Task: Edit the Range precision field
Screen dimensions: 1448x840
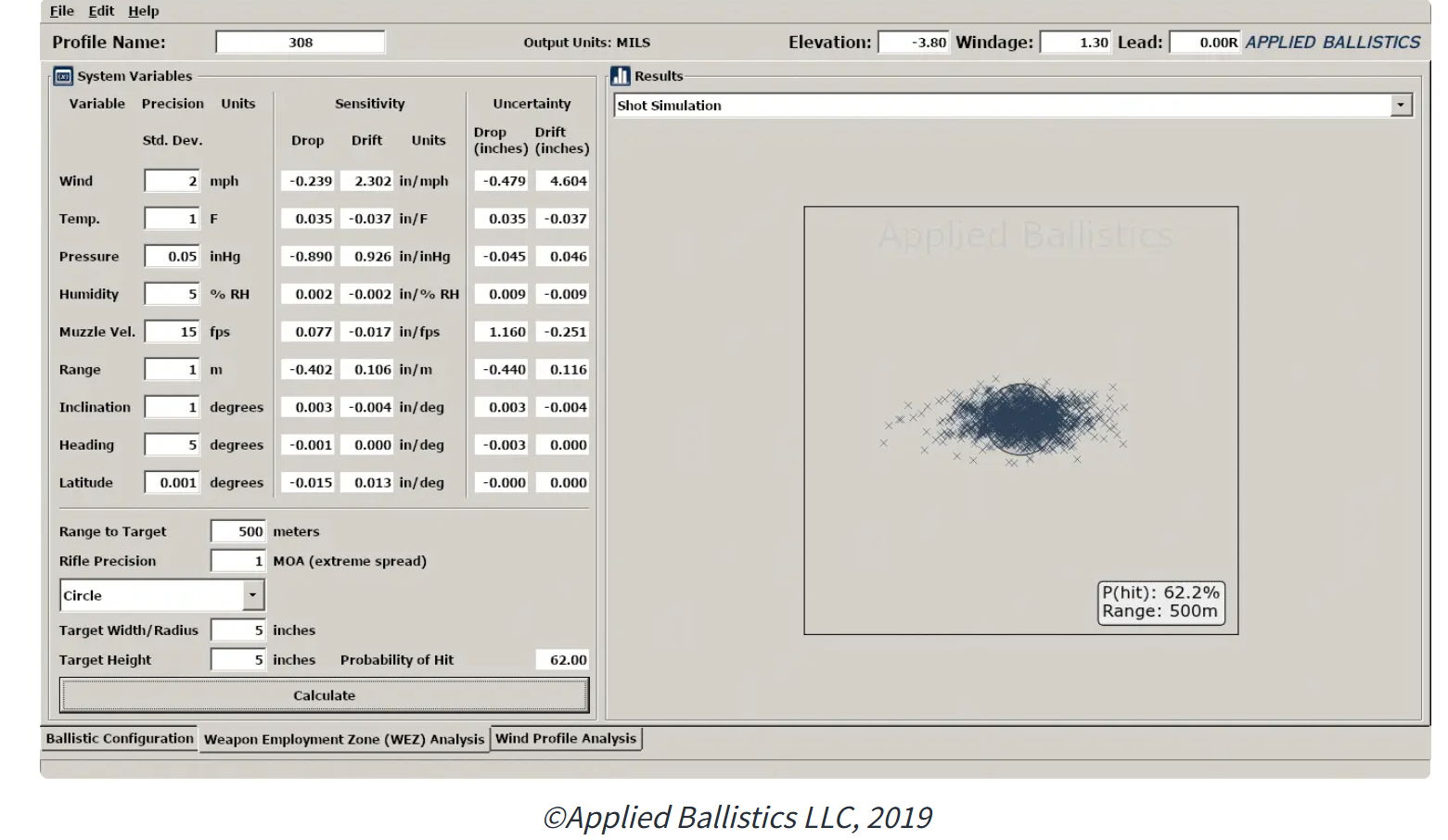Action: (x=172, y=370)
